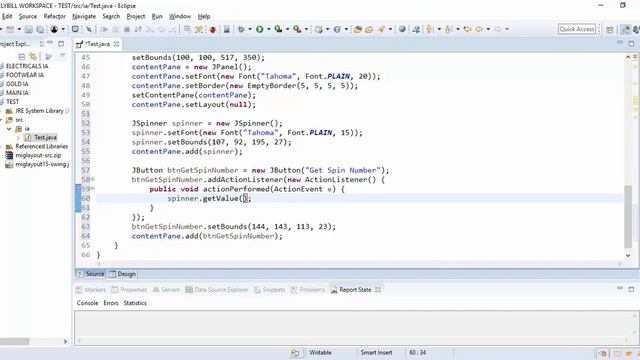Image resolution: width=640 pixels, height=360 pixels.
Task: Click the Quick Access search field
Action: [577, 29]
